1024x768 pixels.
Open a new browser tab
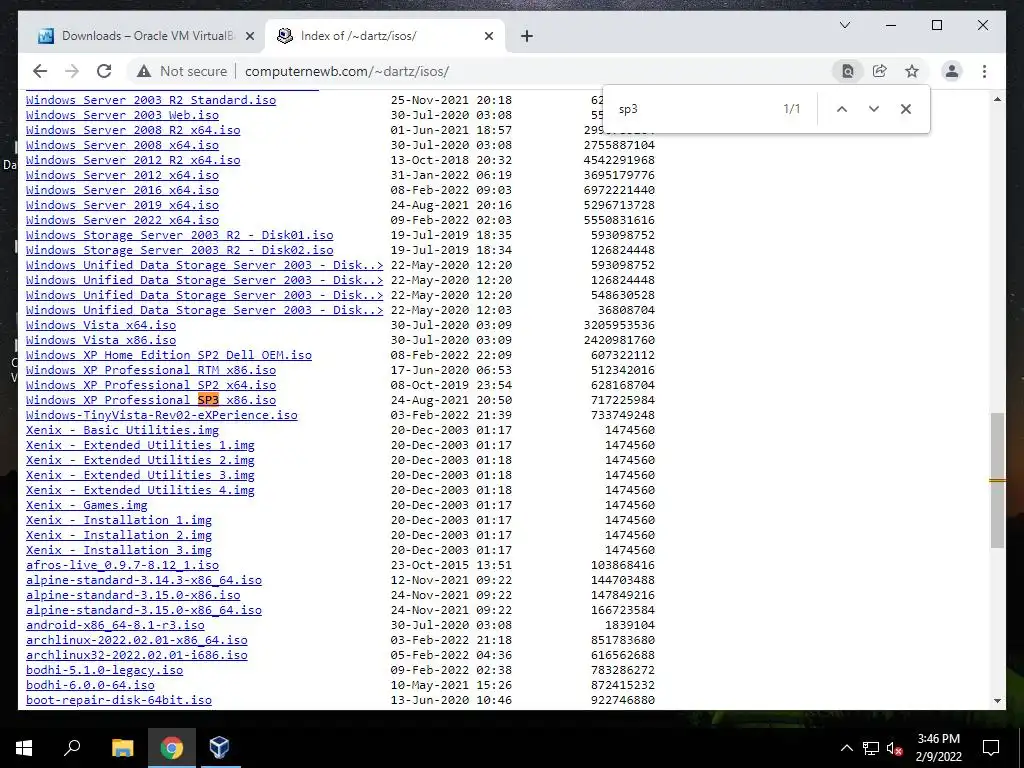click(x=527, y=36)
